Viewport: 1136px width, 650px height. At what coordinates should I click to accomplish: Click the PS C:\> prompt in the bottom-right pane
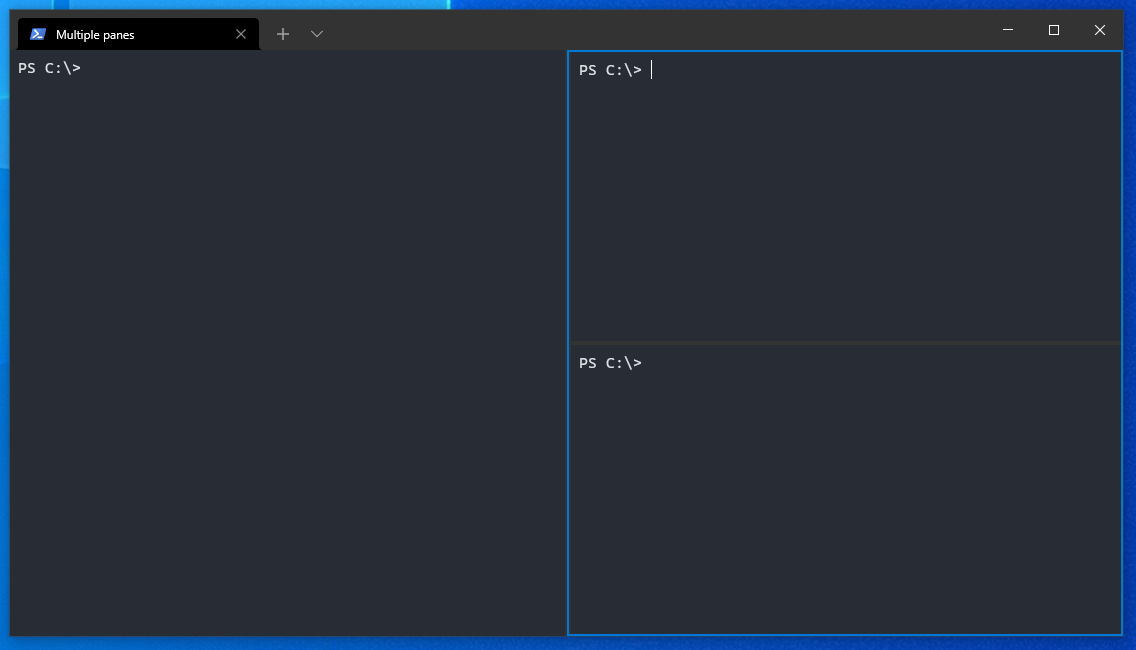click(x=608, y=363)
